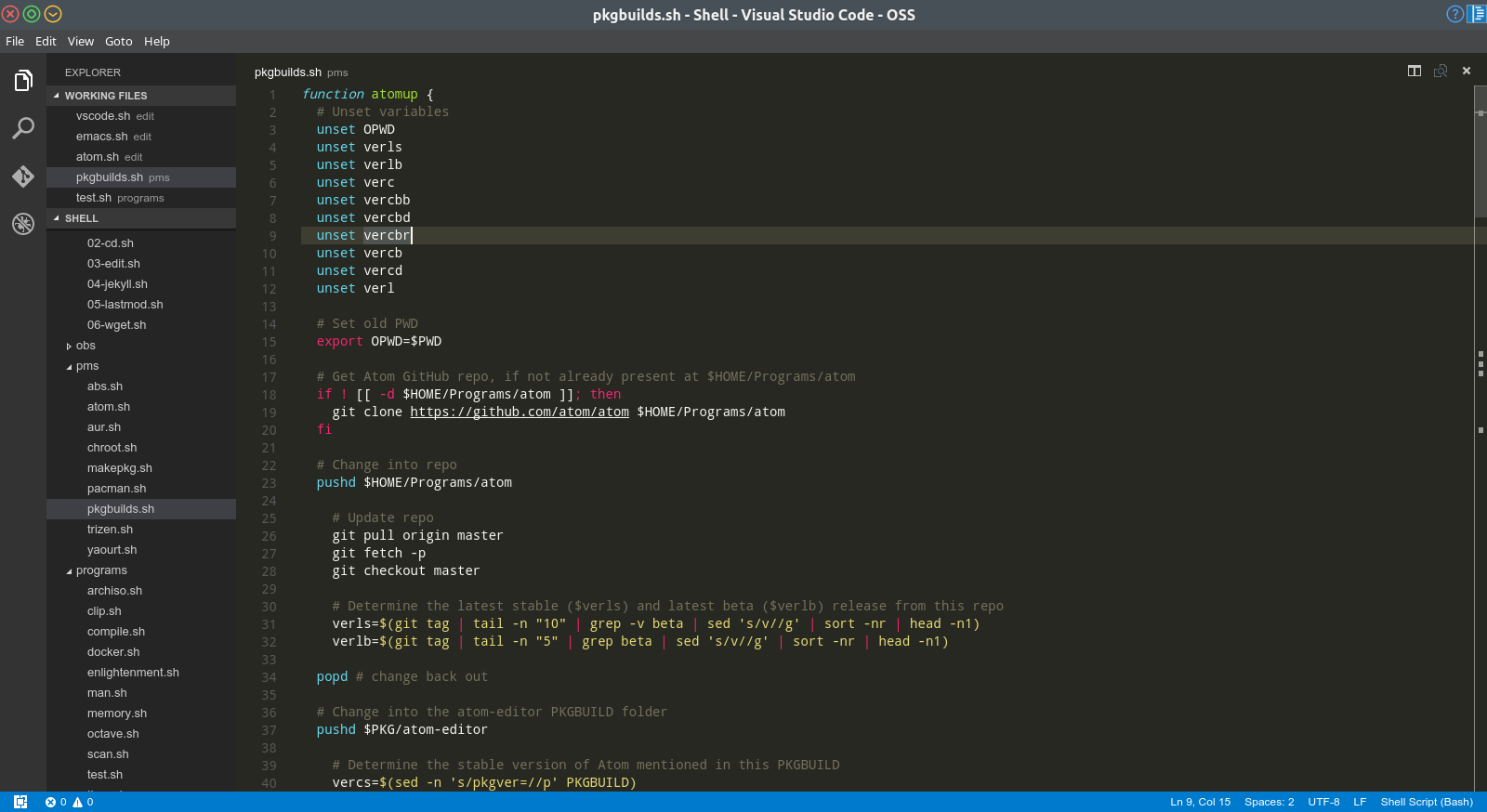Screen dimensions: 1487x812
Task: Open pacman.sh file
Action: pos(141,489)
